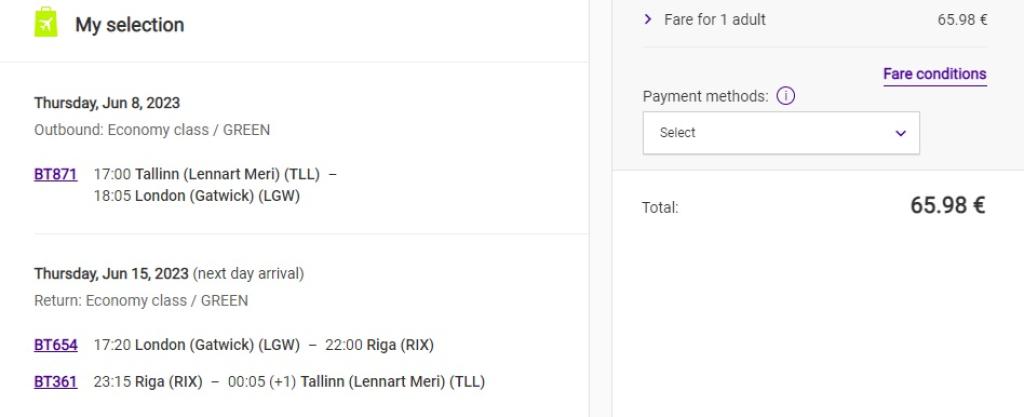Click the 17:00 Tallinn (Lennart Meri) departure text

(206, 174)
